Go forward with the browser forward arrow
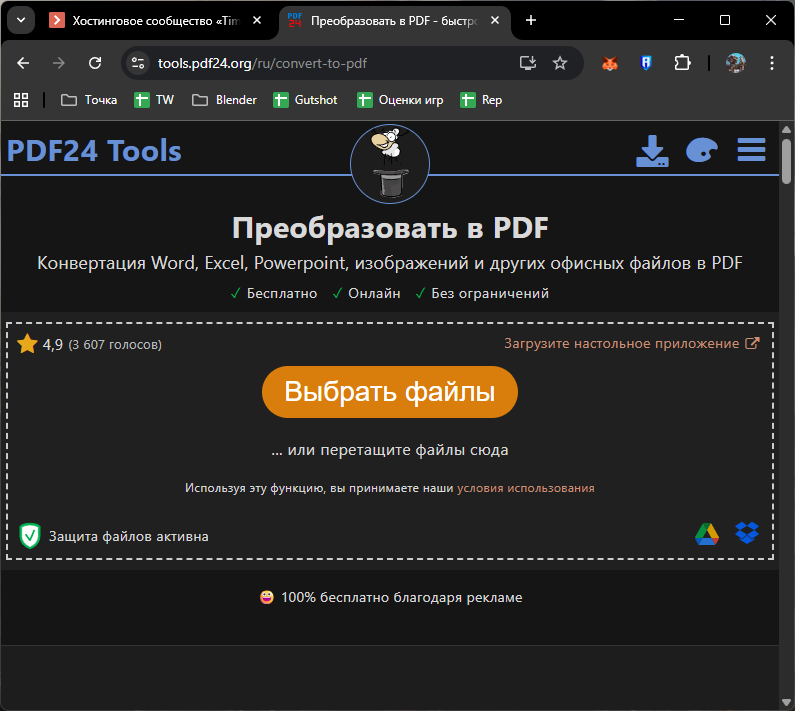The image size is (795, 711). 59,63
